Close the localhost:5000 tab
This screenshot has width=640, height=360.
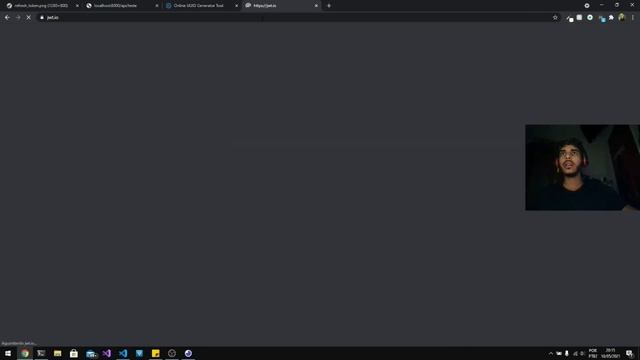click(x=157, y=6)
